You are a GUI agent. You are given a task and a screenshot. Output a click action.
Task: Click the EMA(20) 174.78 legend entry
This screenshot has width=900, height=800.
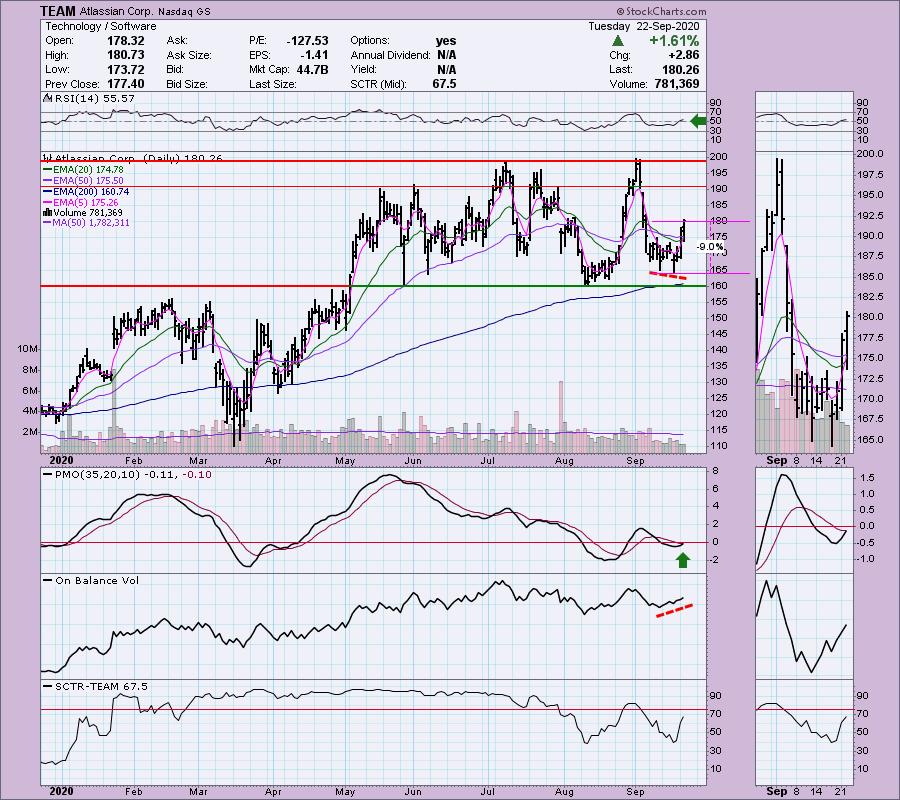tap(83, 169)
